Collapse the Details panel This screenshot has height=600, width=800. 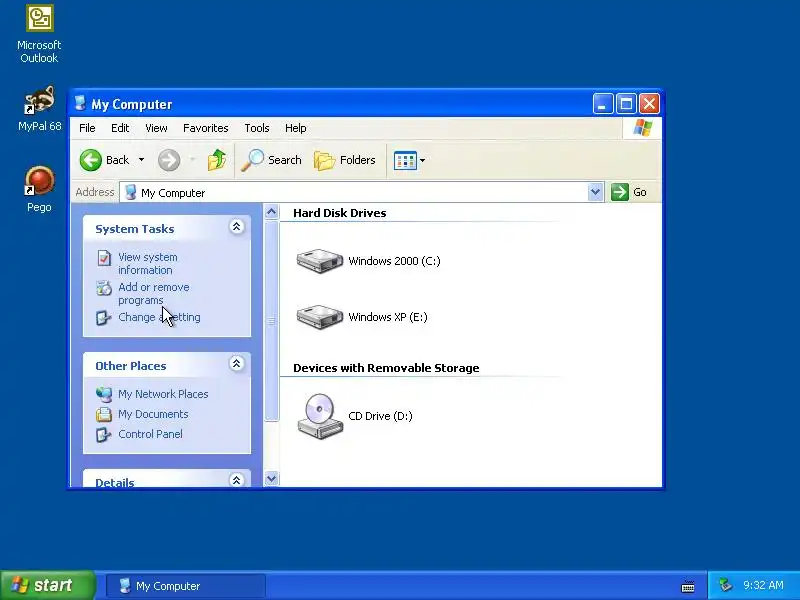pos(236,480)
